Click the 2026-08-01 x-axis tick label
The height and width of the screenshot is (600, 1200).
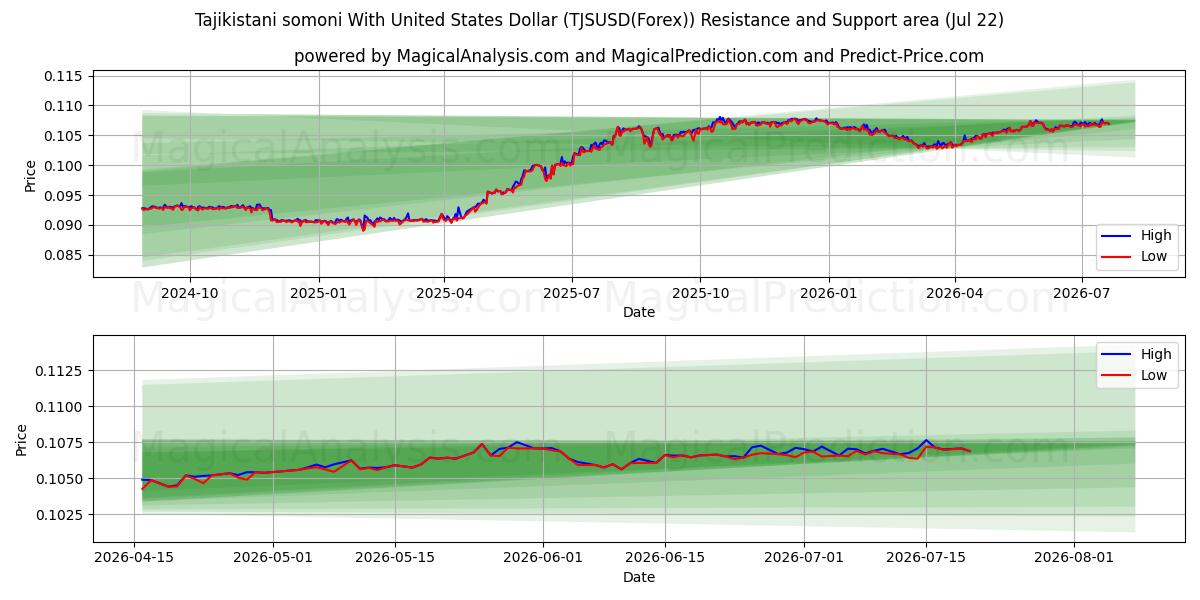pos(1074,559)
